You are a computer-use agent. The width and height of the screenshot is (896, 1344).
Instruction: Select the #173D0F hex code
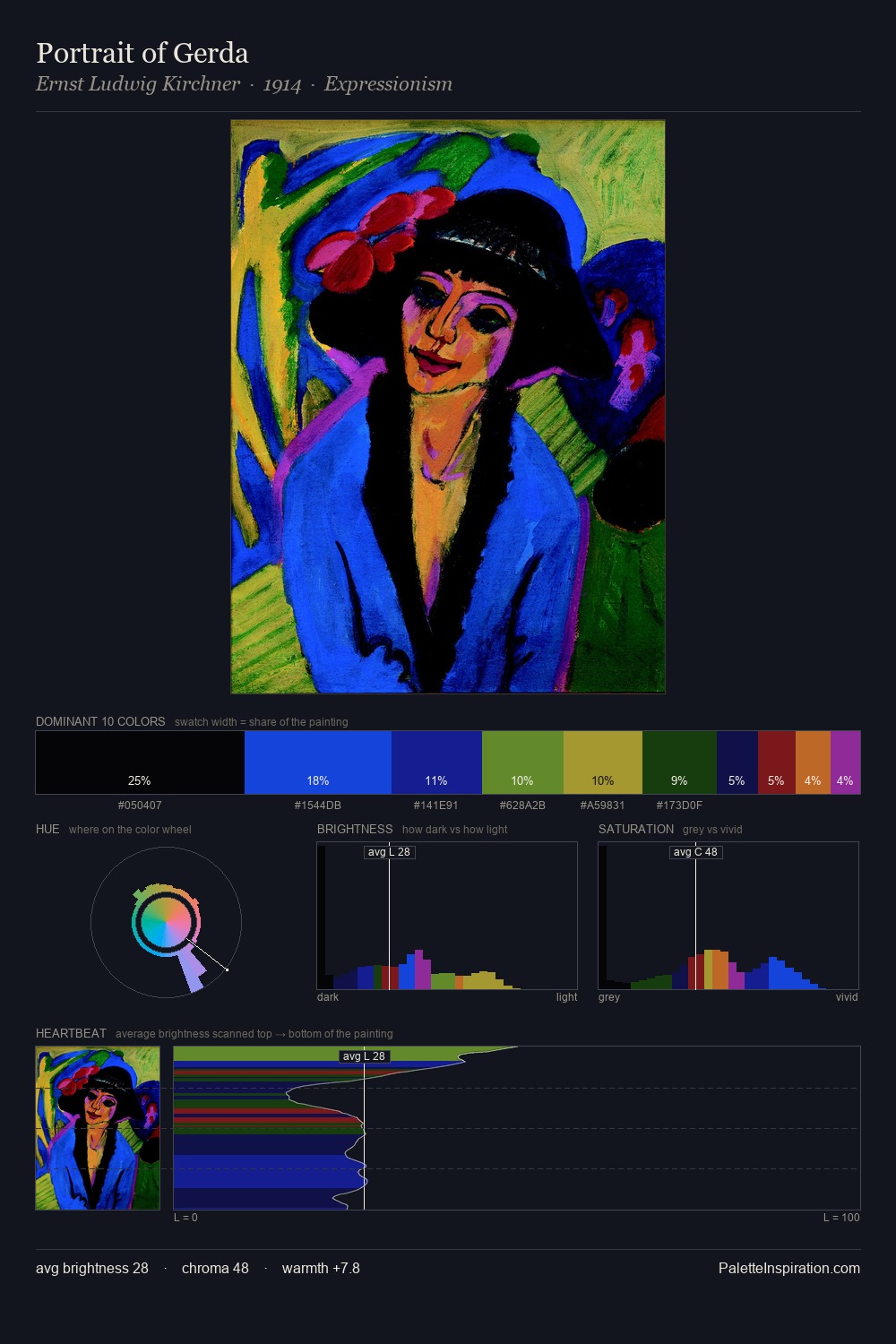[x=679, y=806]
